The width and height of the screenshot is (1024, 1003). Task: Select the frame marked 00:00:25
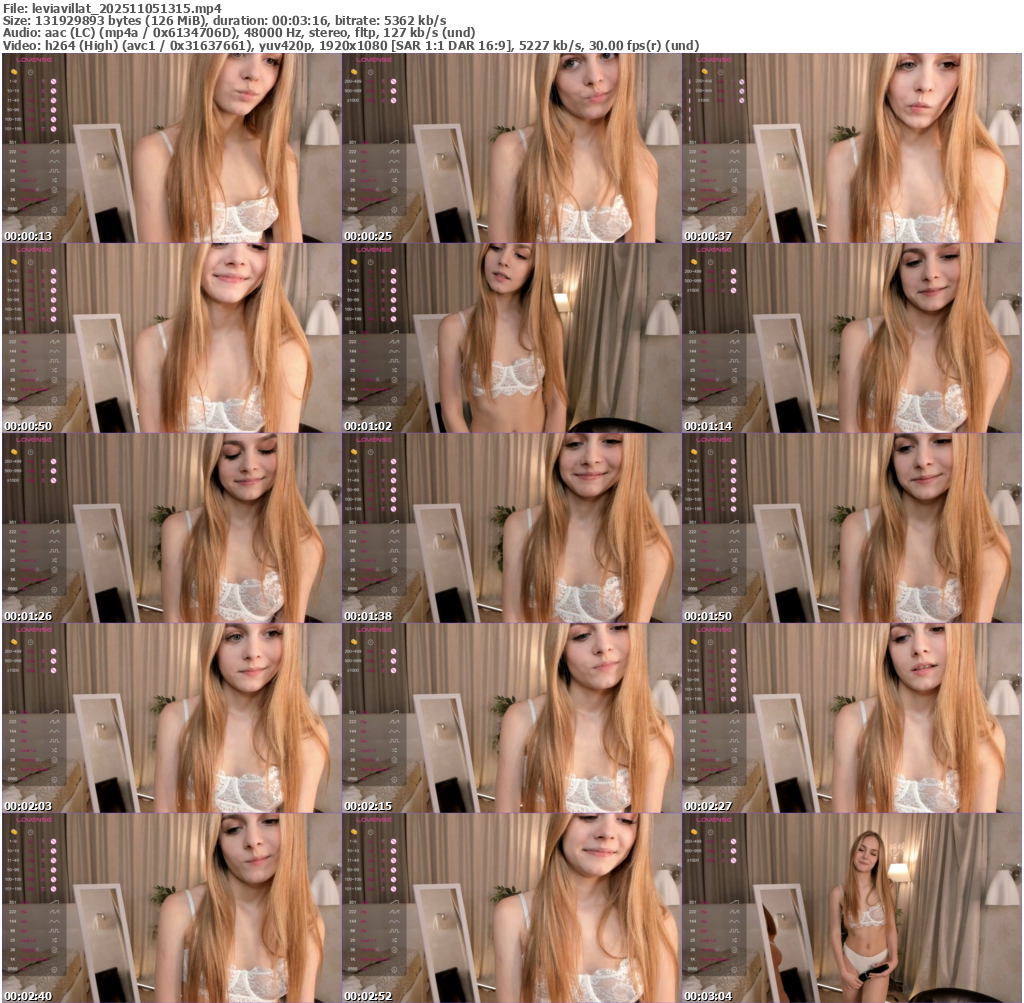[x=511, y=148]
